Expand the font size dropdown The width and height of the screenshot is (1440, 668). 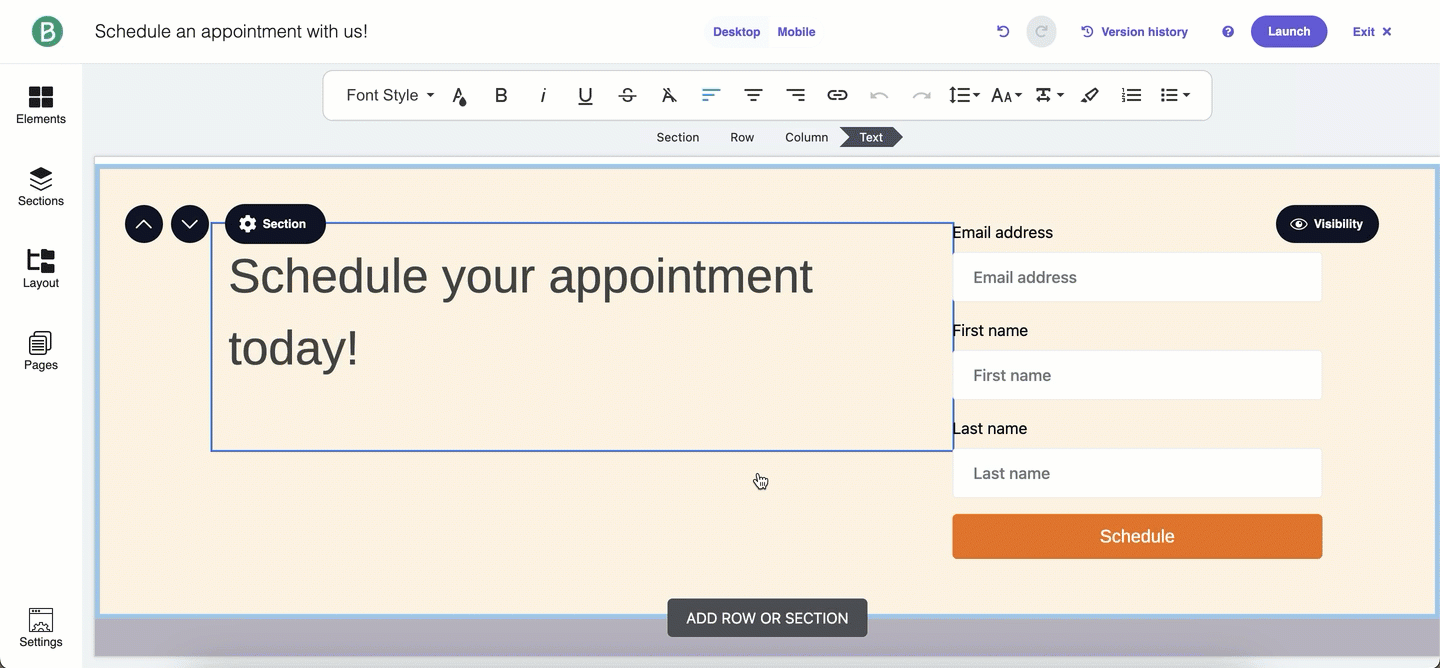pyautogui.click(x=1006, y=95)
